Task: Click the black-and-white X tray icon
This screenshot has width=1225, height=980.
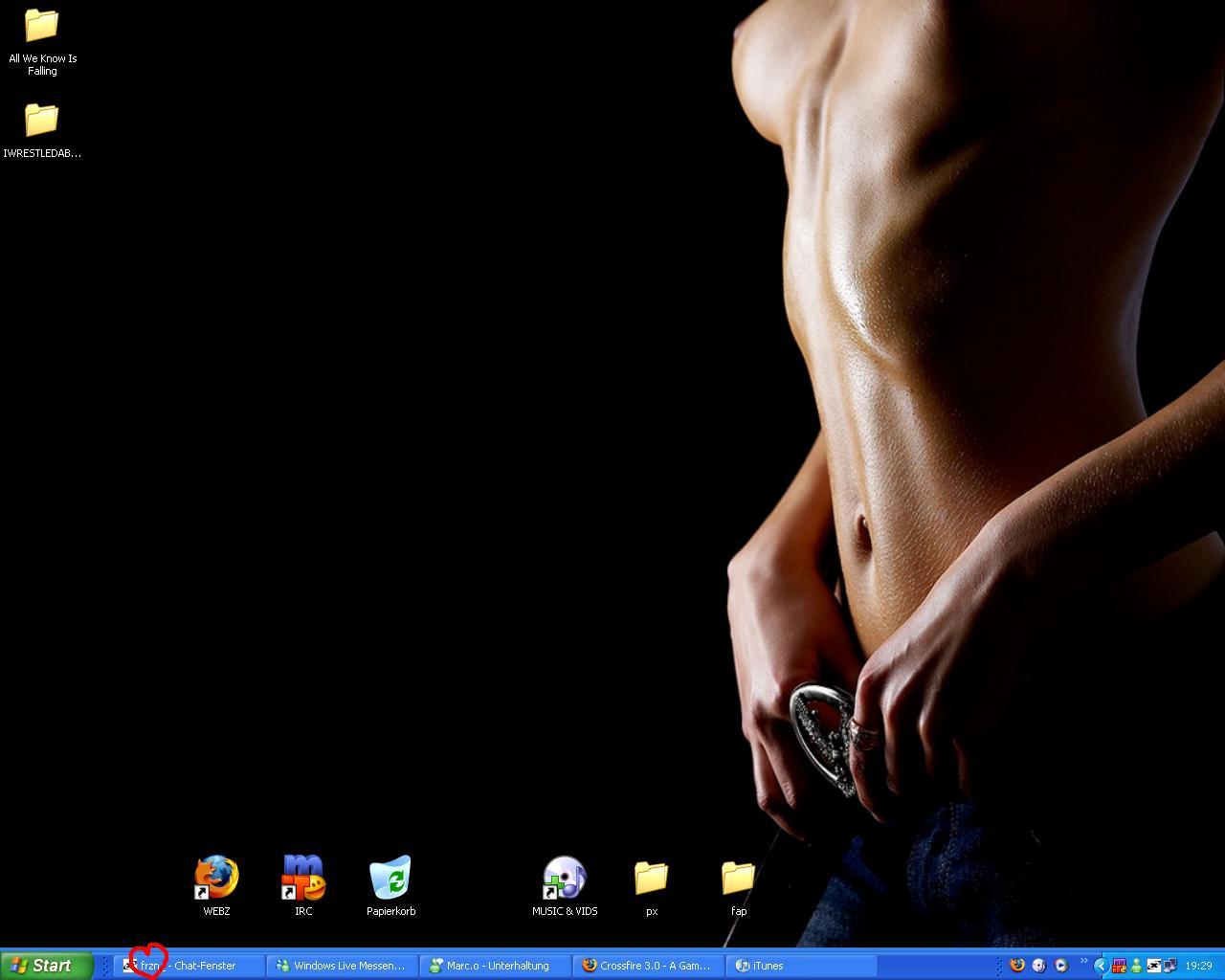Action: pos(1154,966)
